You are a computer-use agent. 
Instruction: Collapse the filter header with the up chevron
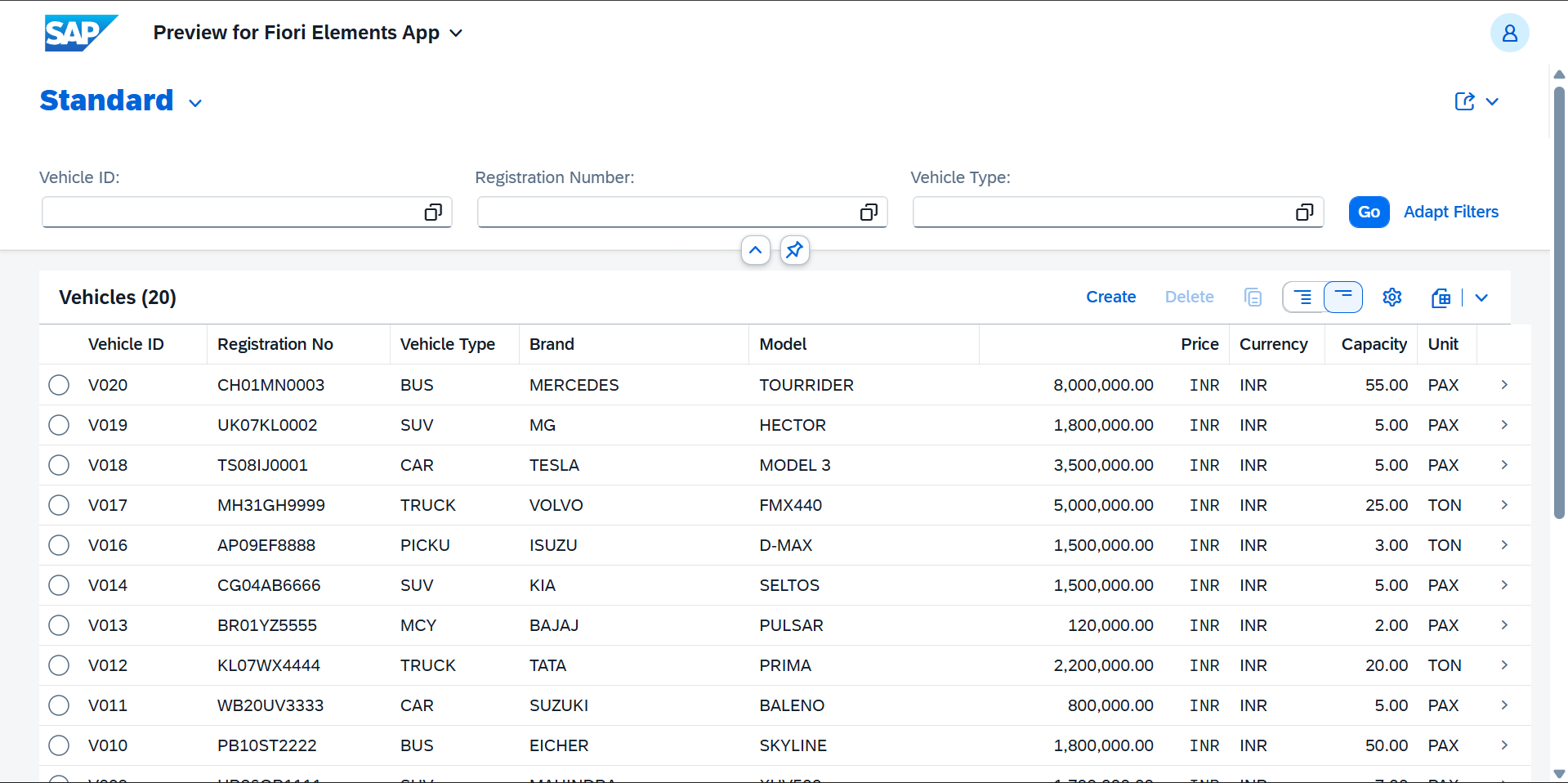756,250
